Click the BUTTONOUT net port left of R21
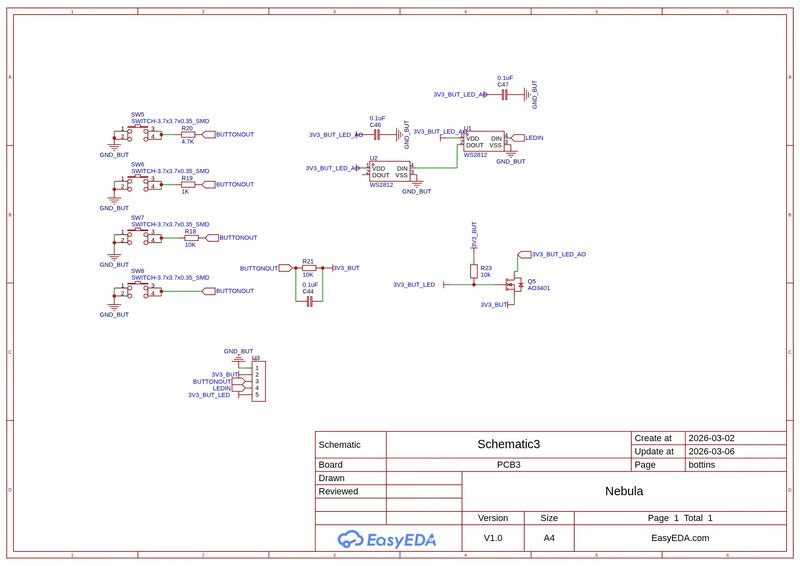The height and width of the screenshot is (566, 800). click(285, 268)
